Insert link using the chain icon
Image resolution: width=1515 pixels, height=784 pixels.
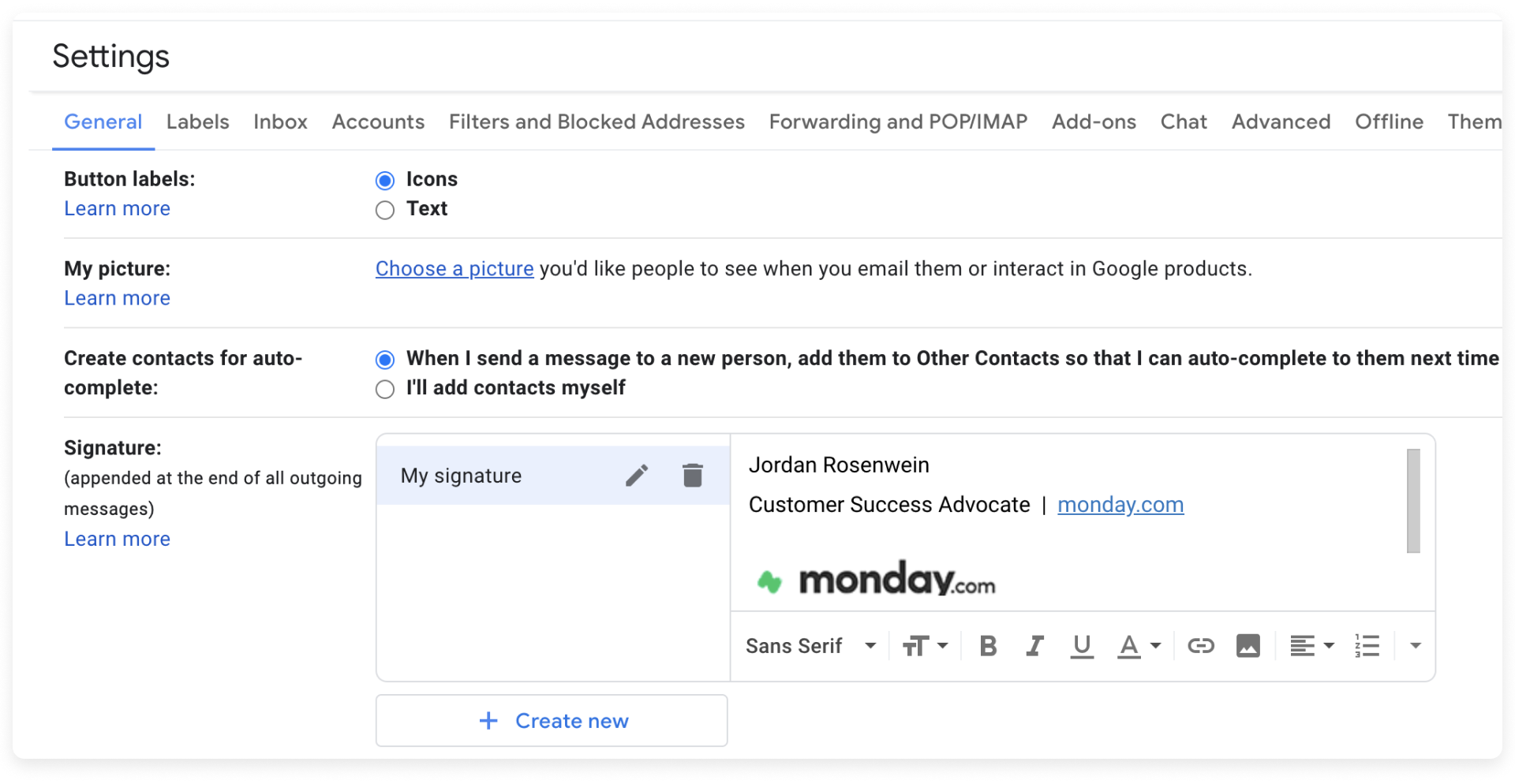coord(1200,646)
